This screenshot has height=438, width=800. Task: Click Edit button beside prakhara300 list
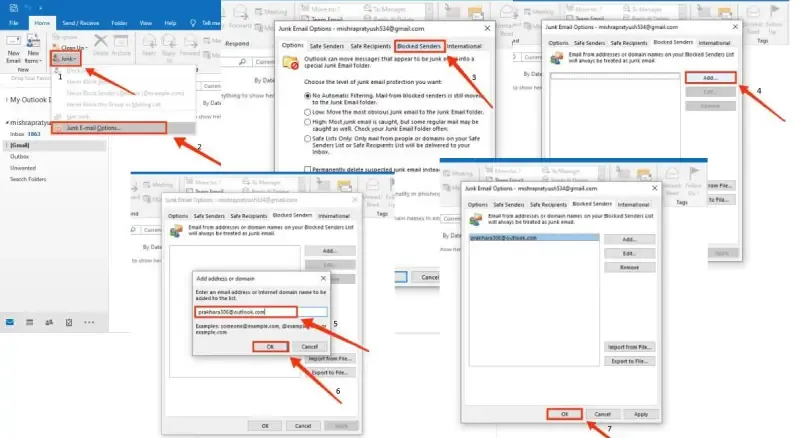coord(630,253)
